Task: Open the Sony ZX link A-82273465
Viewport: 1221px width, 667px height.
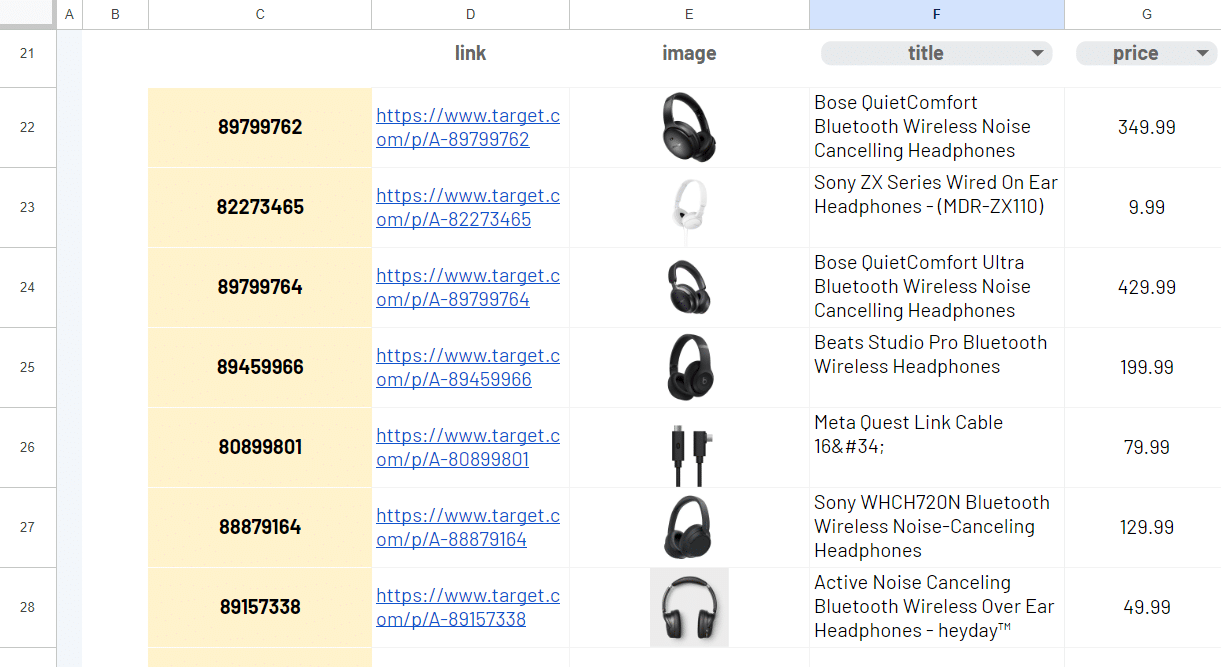Action: point(467,207)
